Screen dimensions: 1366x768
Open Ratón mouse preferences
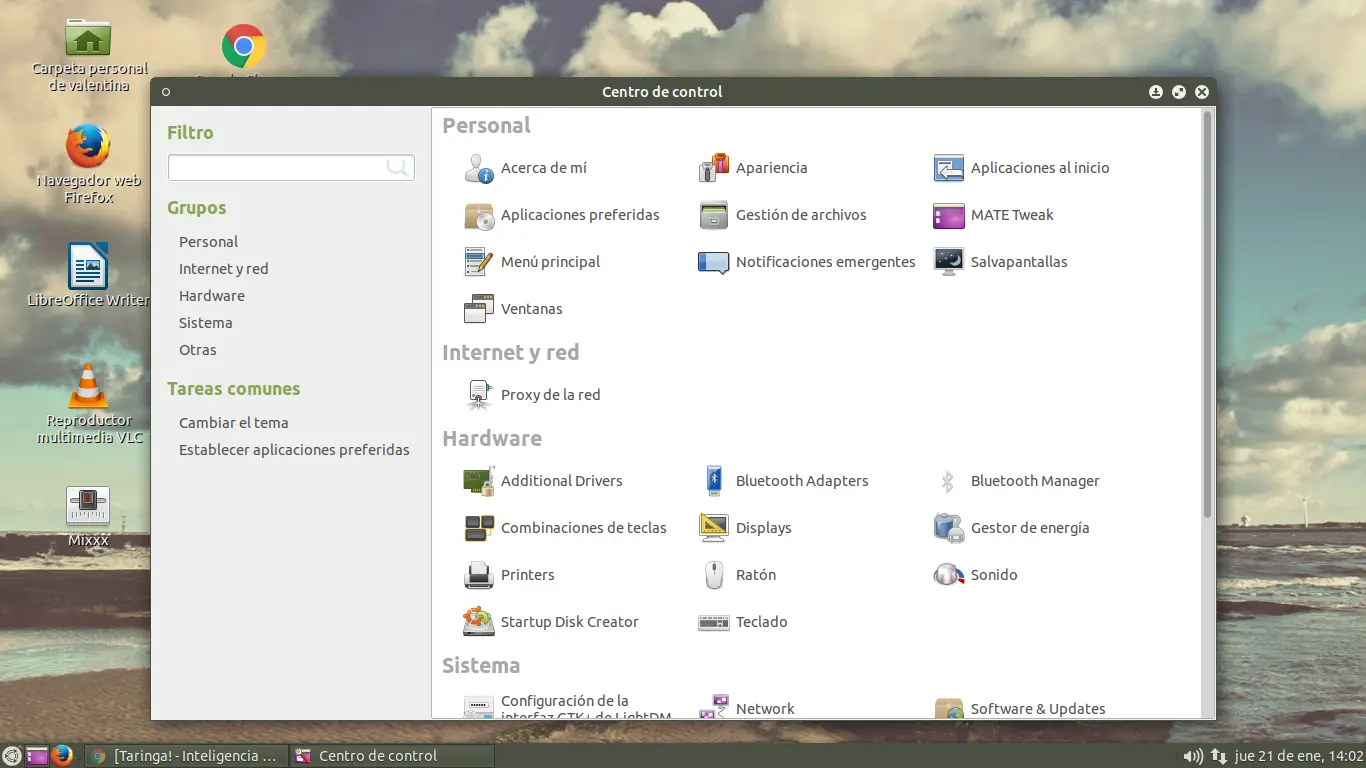(738, 575)
